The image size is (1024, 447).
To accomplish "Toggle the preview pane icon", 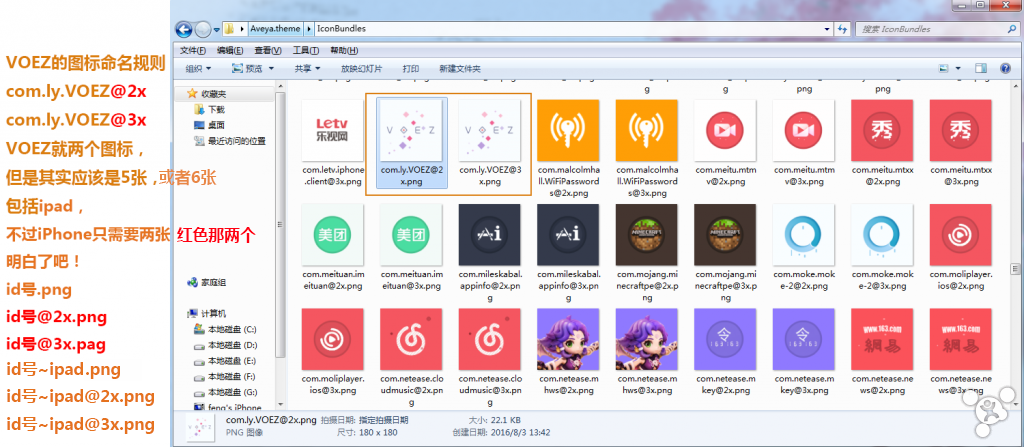I will [980, 69].
